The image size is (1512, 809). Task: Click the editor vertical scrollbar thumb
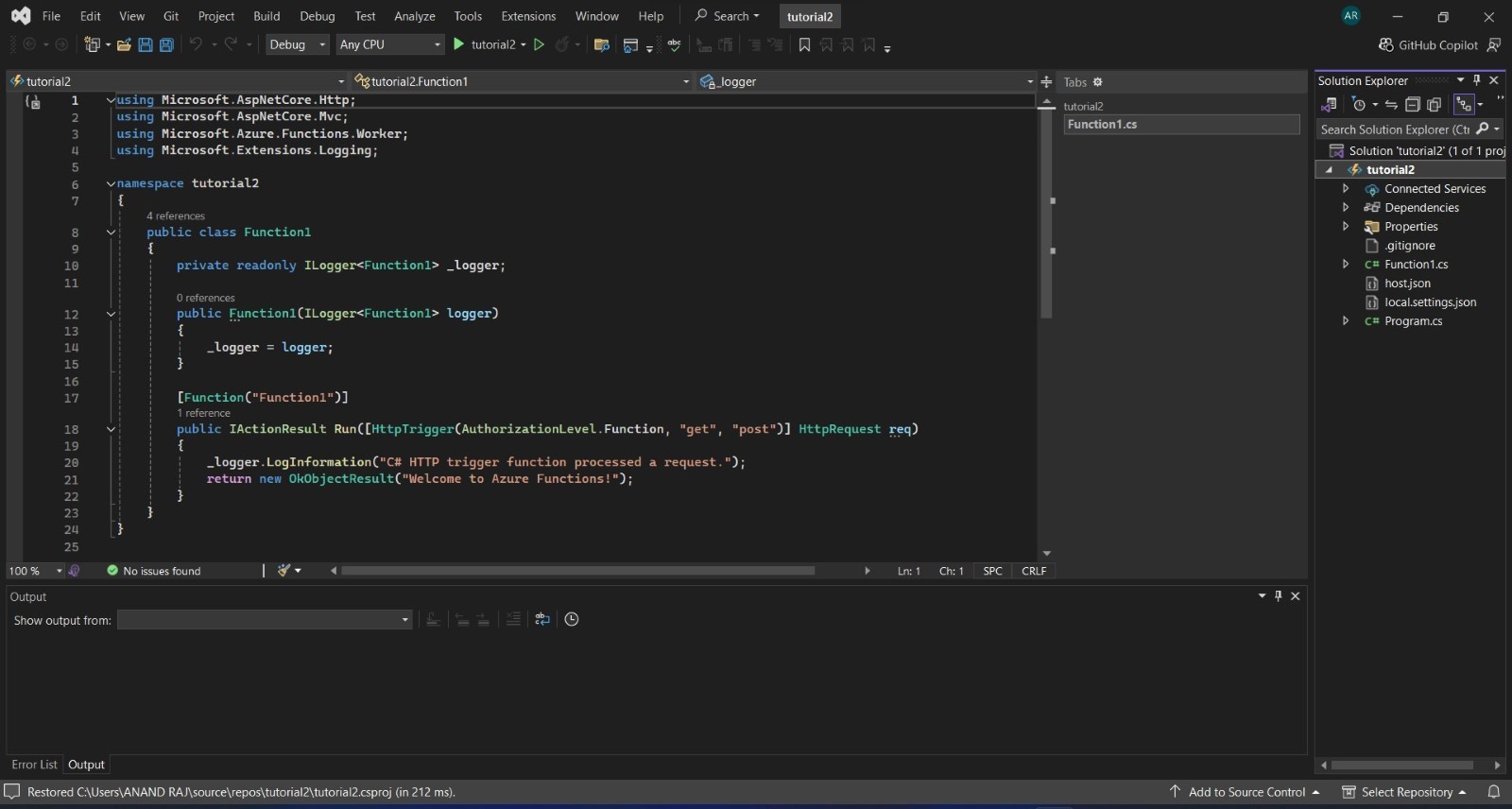(x=1046, y=215)
